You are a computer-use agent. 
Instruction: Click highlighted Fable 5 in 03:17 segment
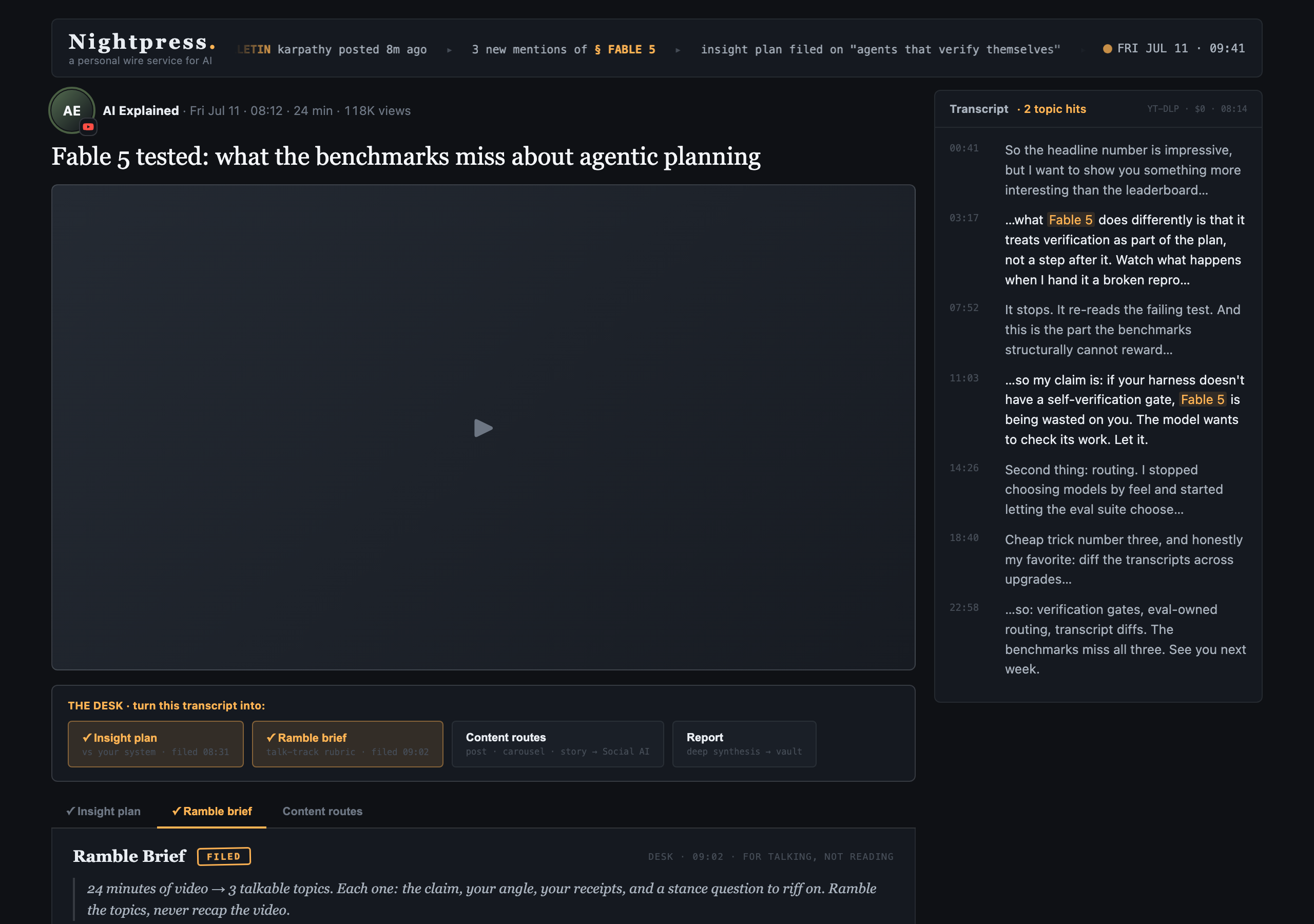tap(1070, 220)
